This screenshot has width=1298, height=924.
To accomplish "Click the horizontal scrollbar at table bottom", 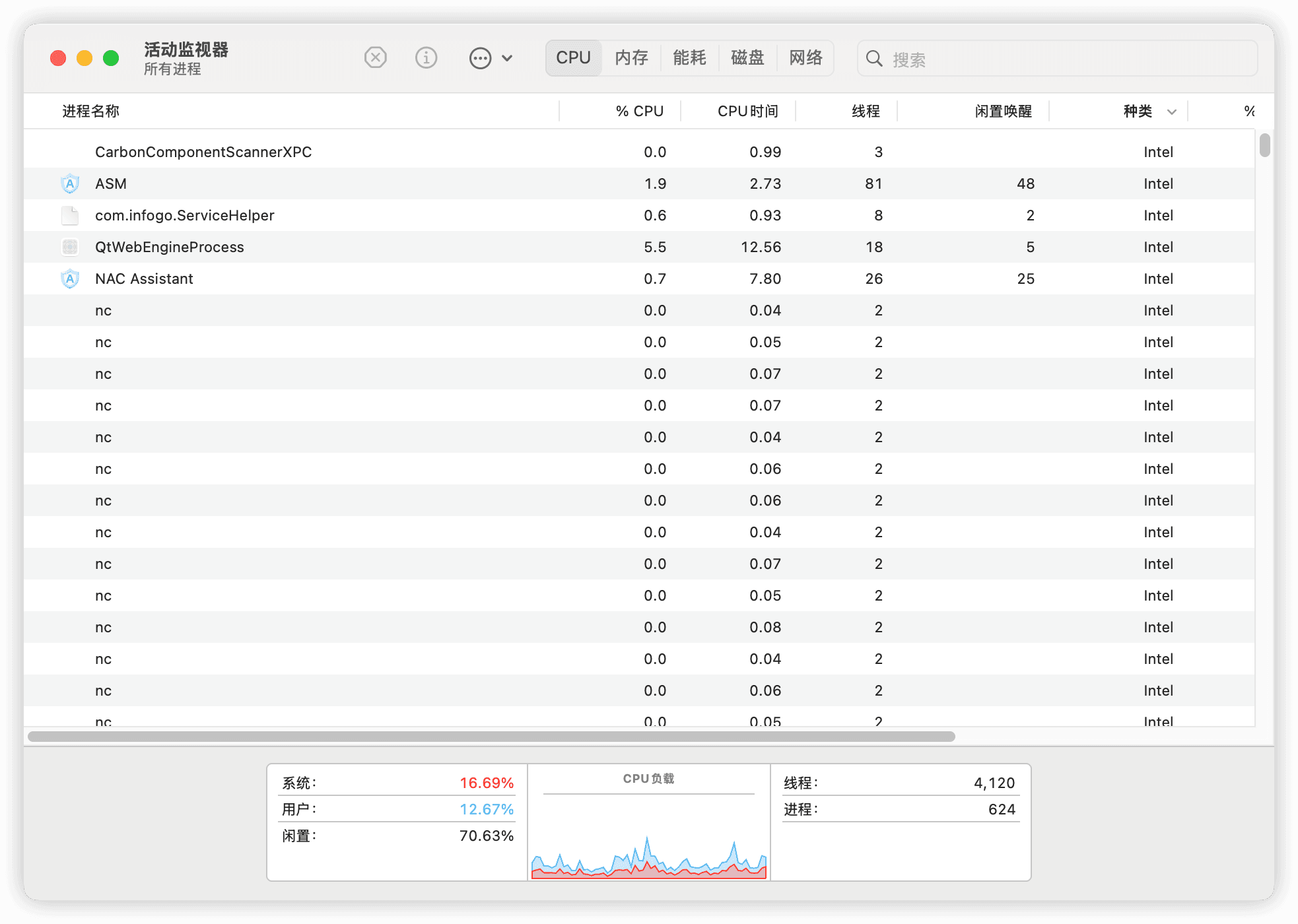I will click(491, 737).
